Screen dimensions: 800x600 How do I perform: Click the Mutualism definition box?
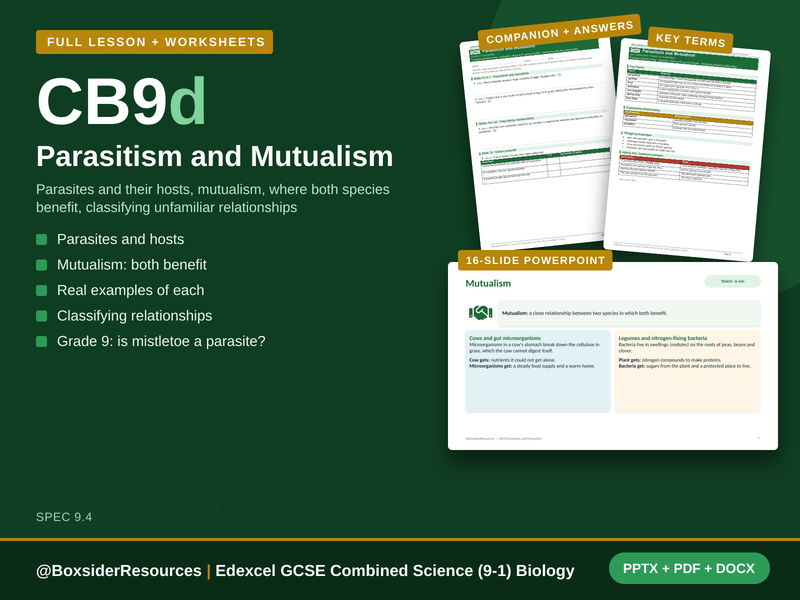[x=629, y=313]
